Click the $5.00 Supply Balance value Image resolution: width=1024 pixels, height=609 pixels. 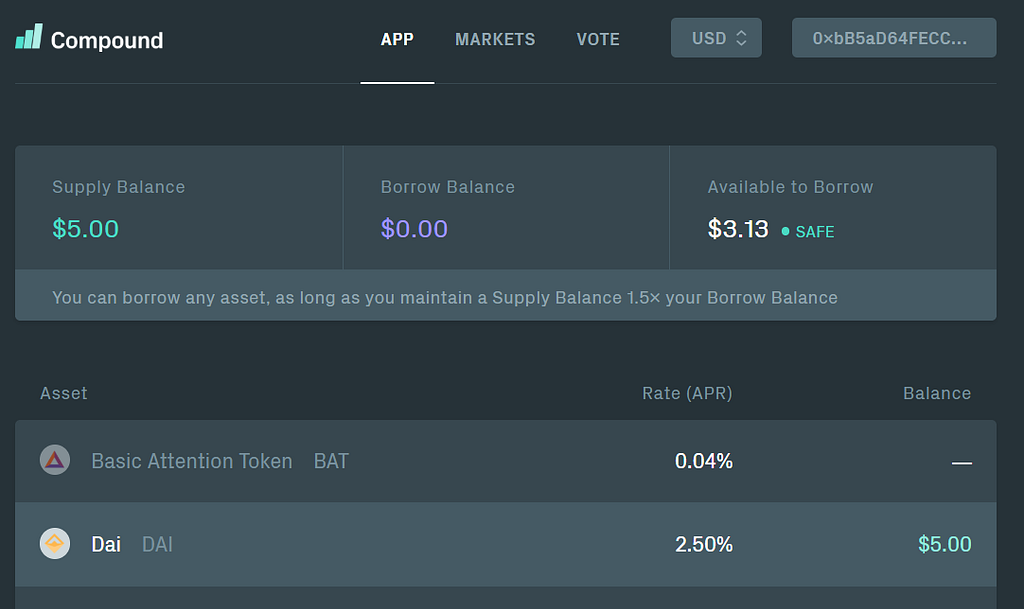tap(86, 228)
